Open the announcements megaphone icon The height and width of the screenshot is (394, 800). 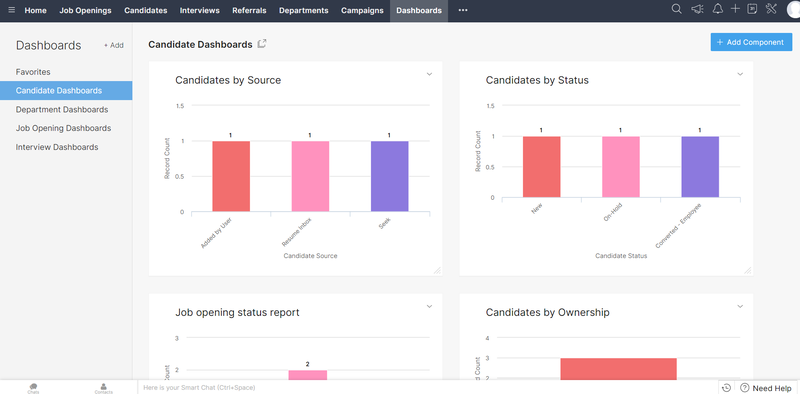[x=697, y=9]
